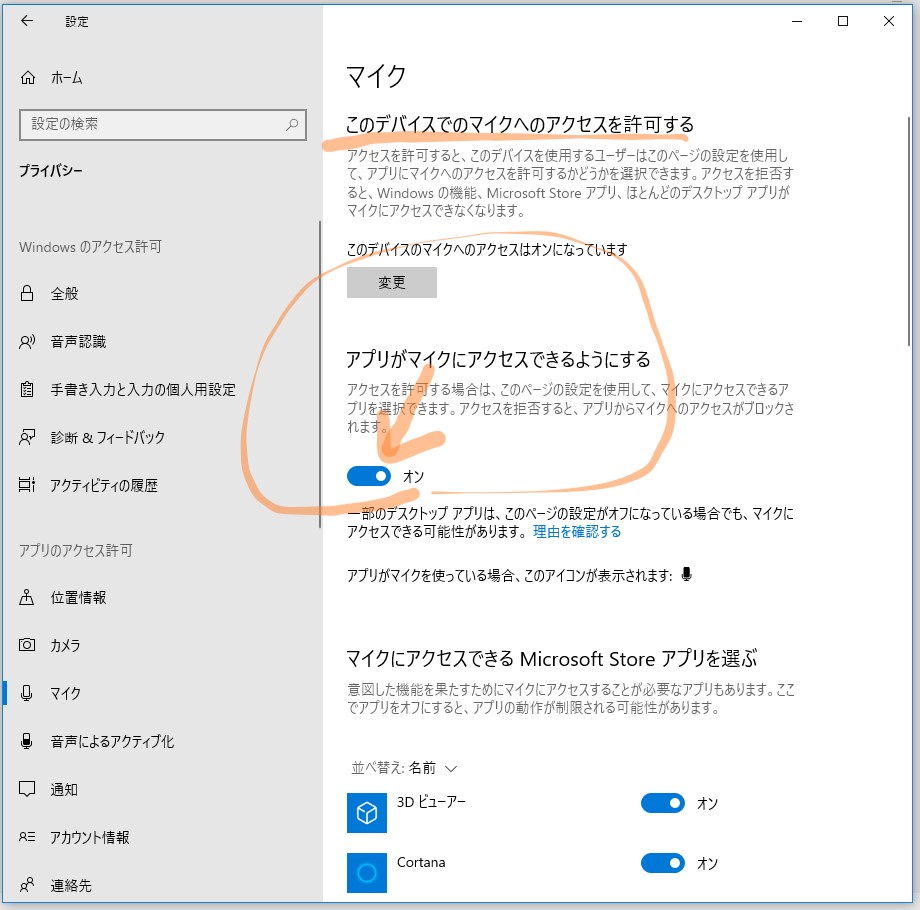920x910 pixels.
Task: Open 連絡先 settings page
Action: coord(163,885)
